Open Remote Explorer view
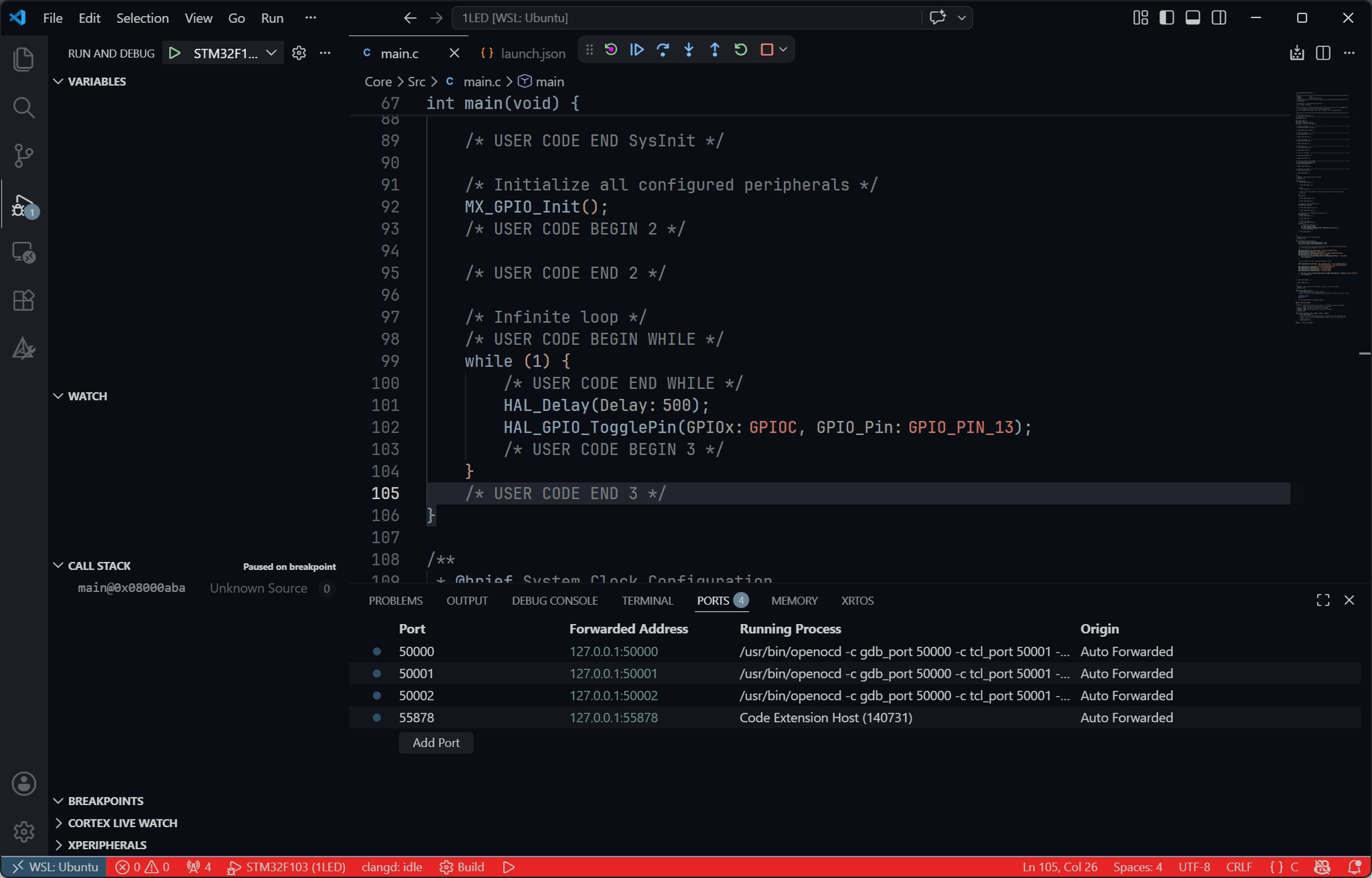Viewport: 1372px width, 878px height. [x=24, y=252]
